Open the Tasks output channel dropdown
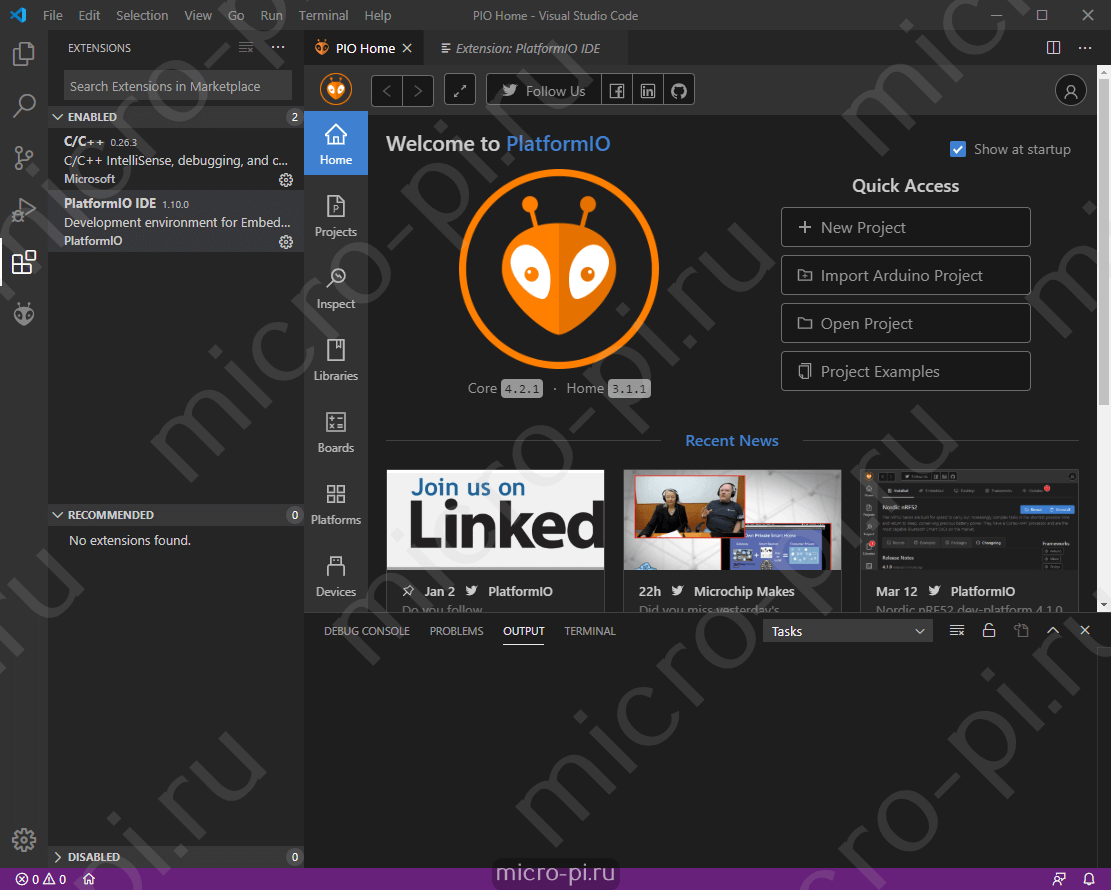Image resolution: width=1111 pixels, height=890 pixels. coord(847,630)
